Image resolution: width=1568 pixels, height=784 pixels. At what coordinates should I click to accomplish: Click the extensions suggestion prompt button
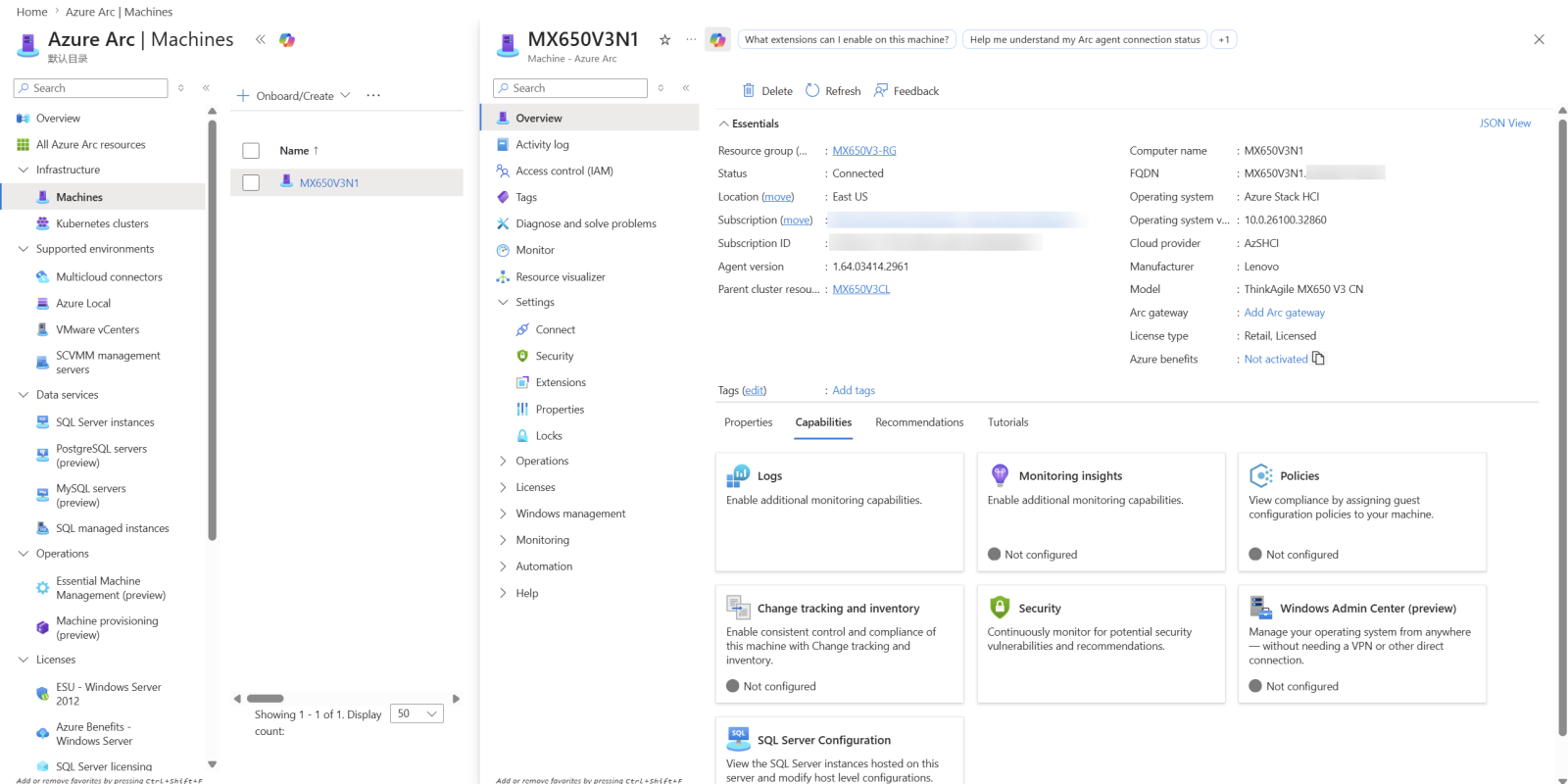[x=846, y=39]
